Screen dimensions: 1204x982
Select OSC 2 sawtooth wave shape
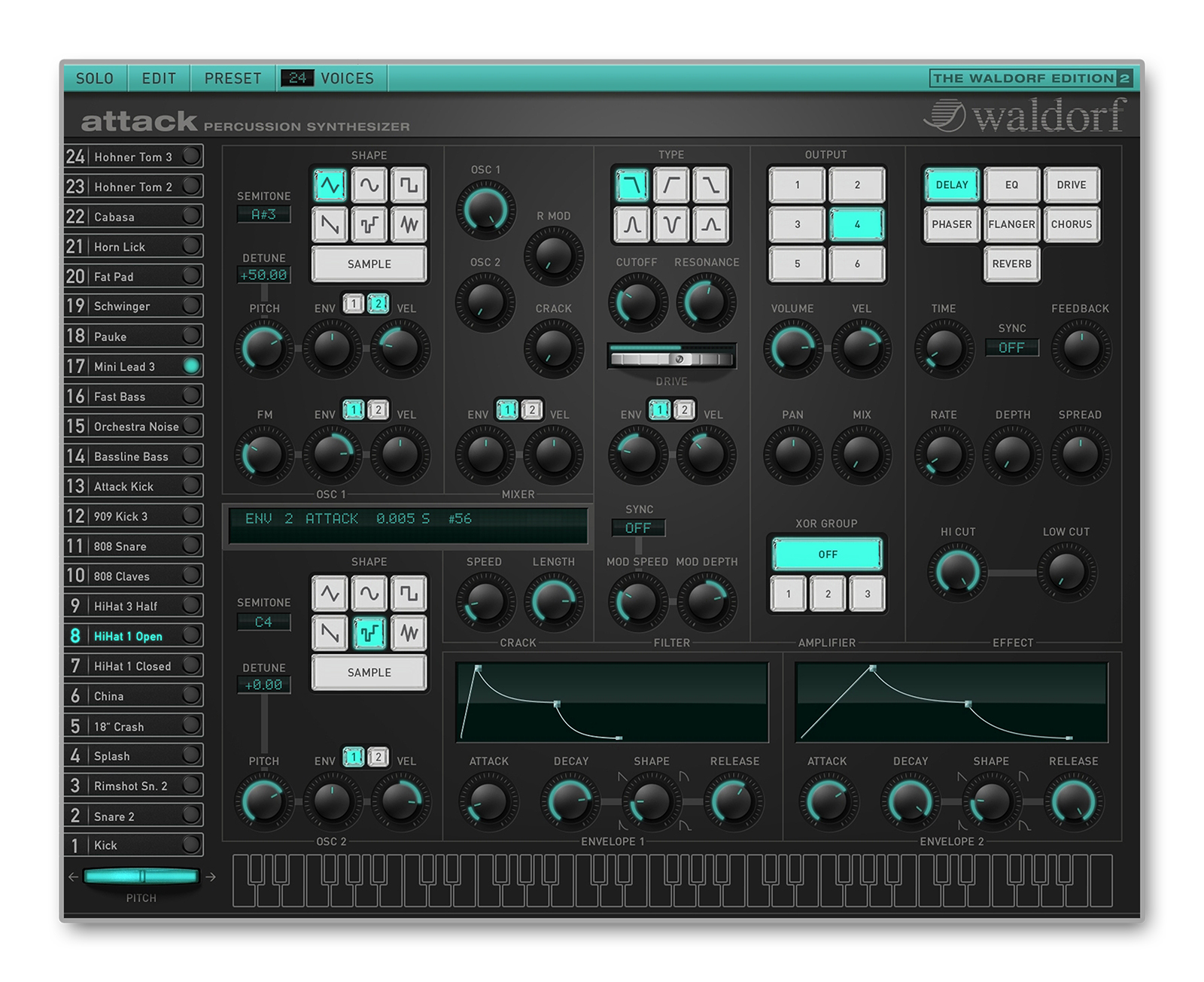pos(330,633)
